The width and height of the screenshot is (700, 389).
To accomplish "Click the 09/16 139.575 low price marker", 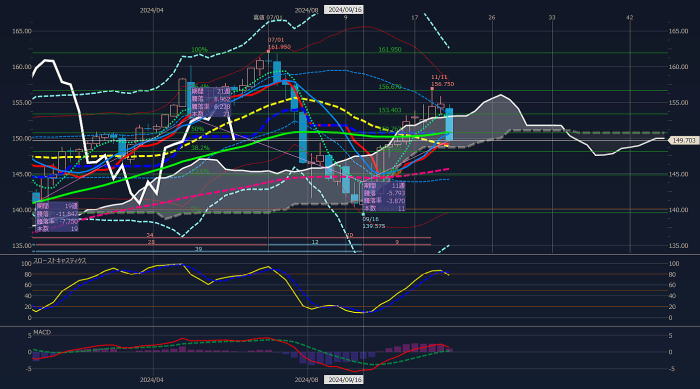I will [374, 222].
